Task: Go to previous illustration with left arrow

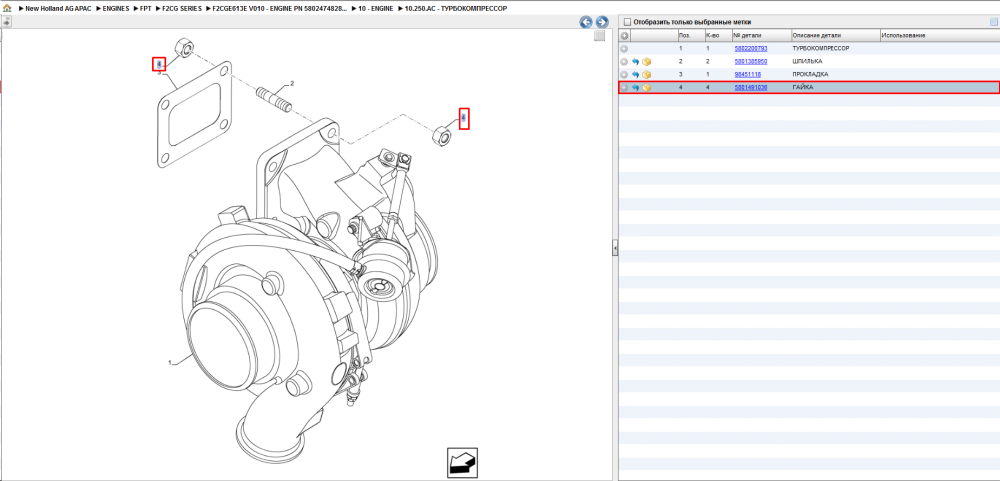Action: click(x=585, y=22)
